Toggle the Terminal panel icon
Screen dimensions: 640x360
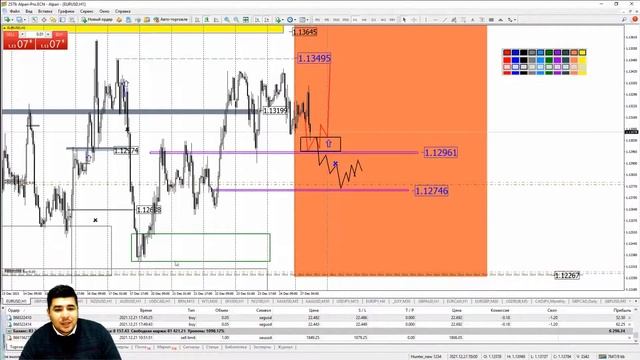62,20
